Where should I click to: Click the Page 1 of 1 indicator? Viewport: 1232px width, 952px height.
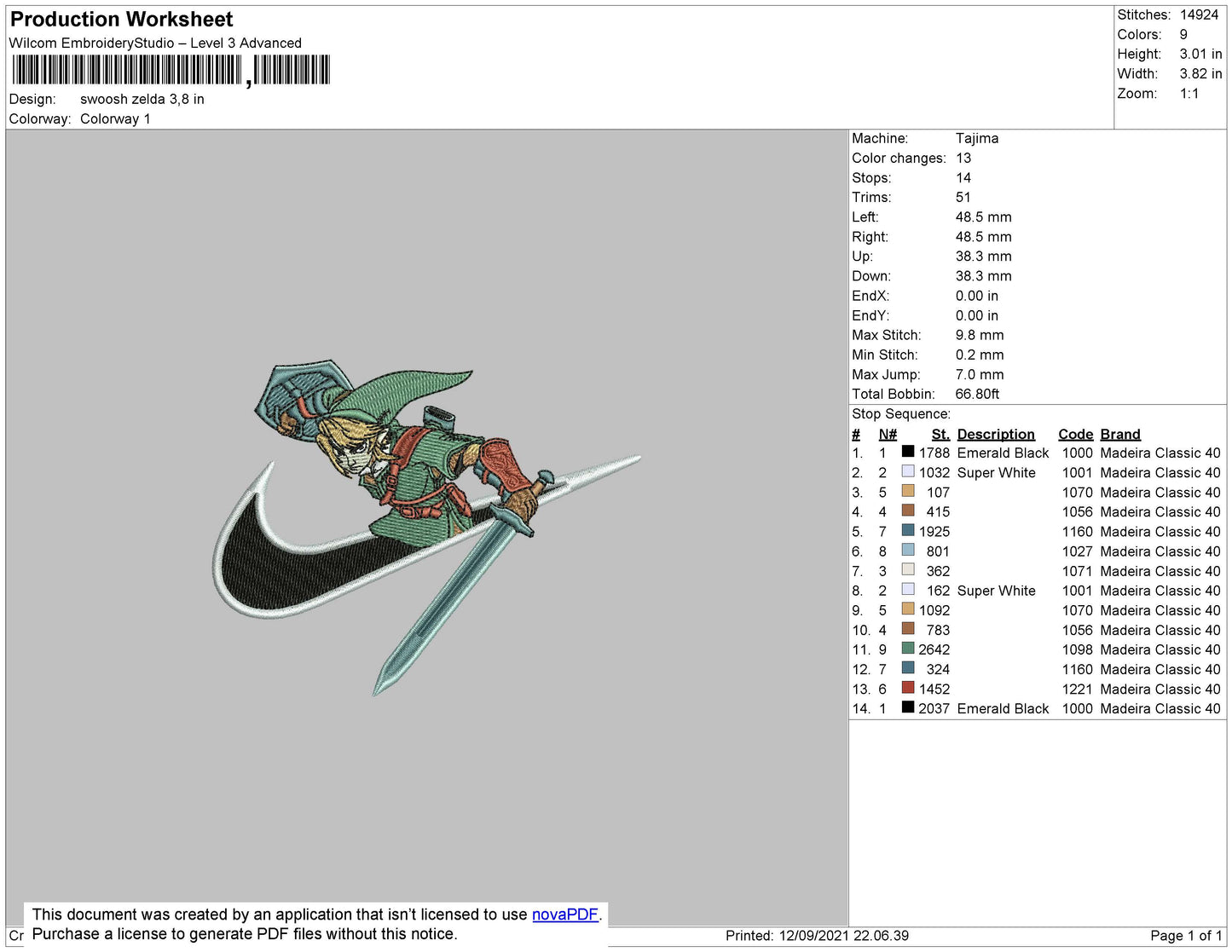pyautogui.click(x=1185, y=936)
